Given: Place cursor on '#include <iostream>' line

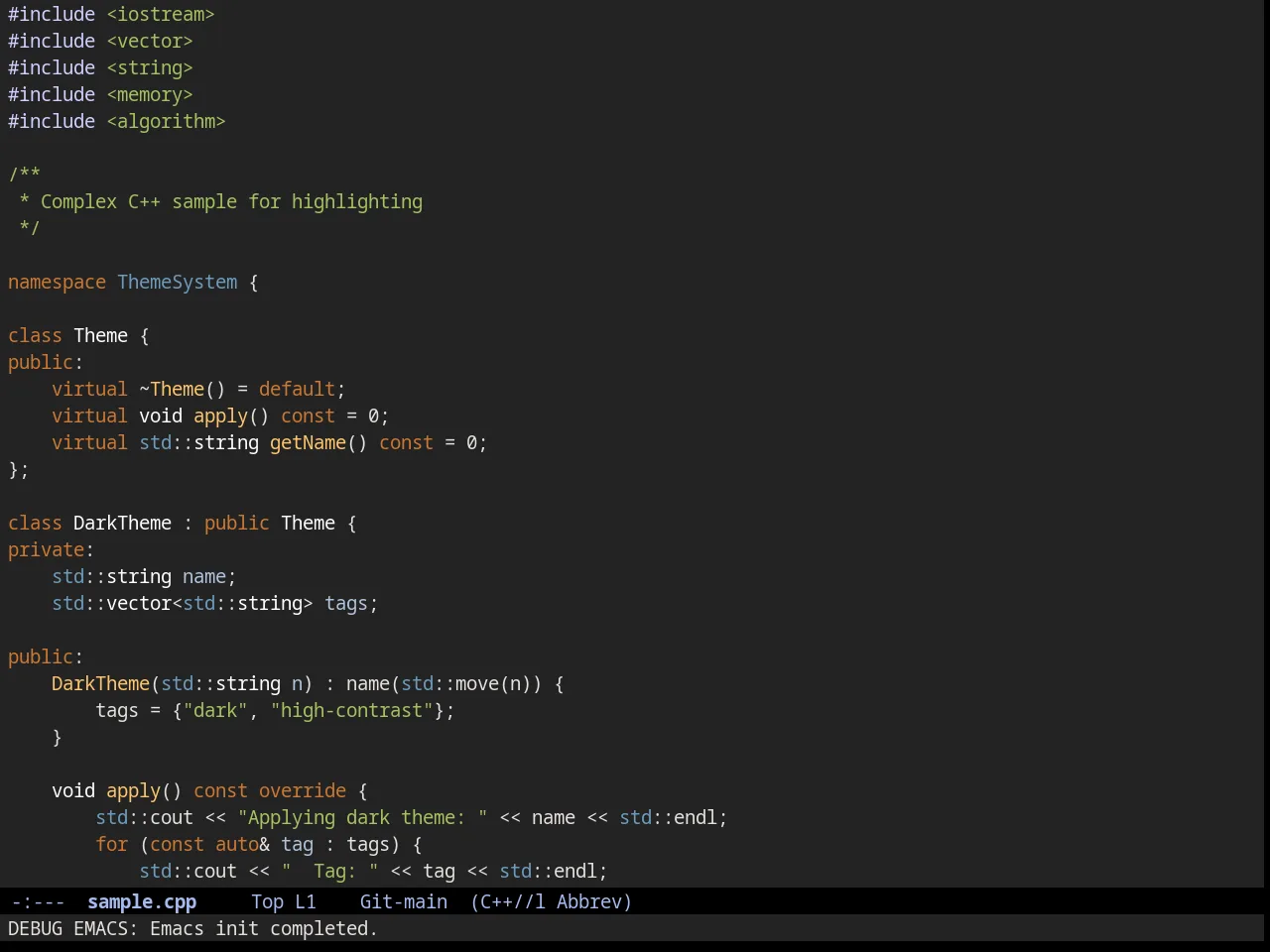Looking at the screenshot, I should [x=111, y=14].
